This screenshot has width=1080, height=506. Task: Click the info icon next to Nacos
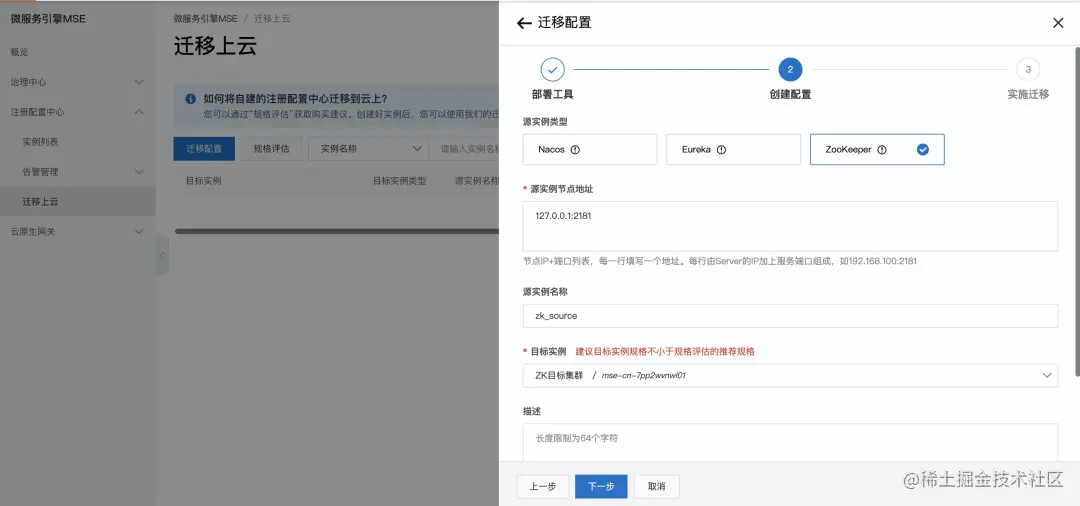(x=575, y=149)
